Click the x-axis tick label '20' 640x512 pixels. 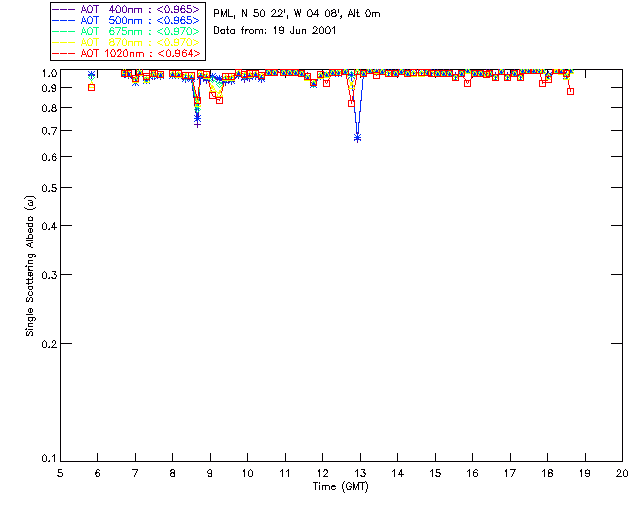coord(622,474)
